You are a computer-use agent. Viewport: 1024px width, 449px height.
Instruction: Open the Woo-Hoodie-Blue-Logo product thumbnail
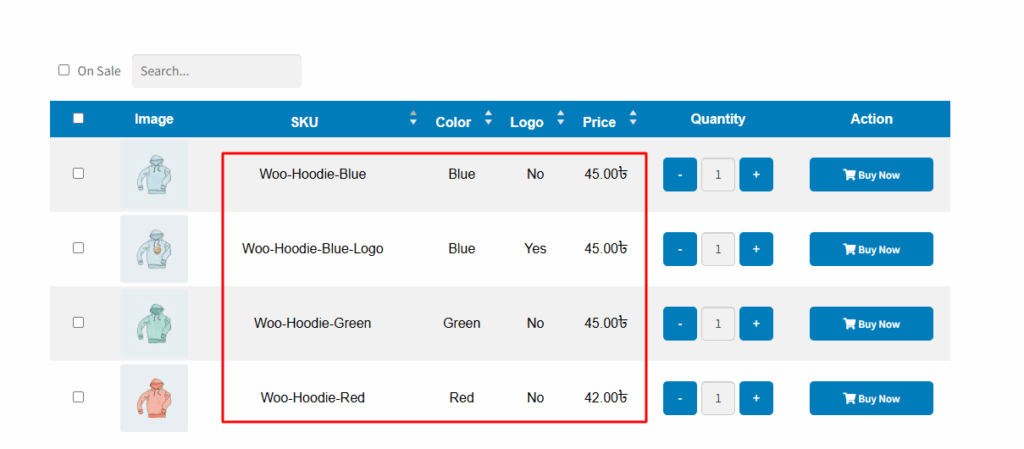(154, 249)
